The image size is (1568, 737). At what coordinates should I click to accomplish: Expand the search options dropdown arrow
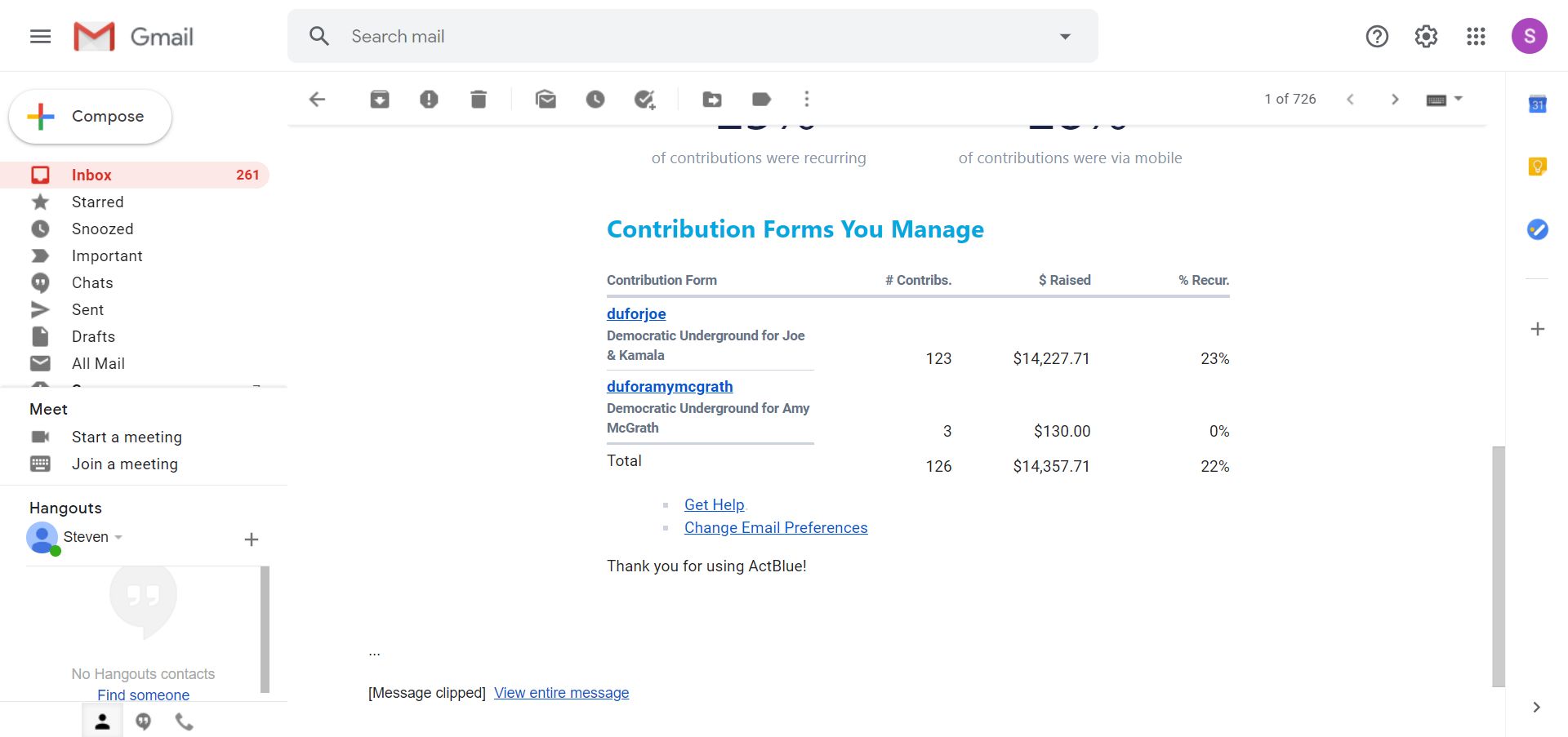[1065, 37]
